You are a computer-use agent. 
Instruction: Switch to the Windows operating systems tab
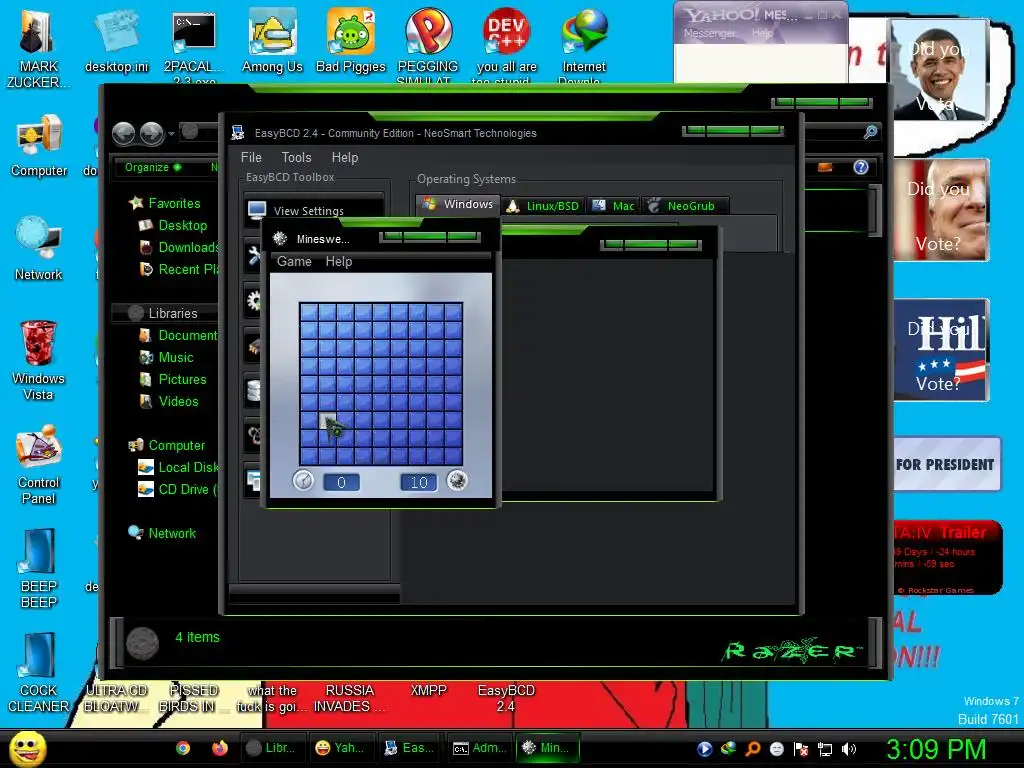pos(458,204)
